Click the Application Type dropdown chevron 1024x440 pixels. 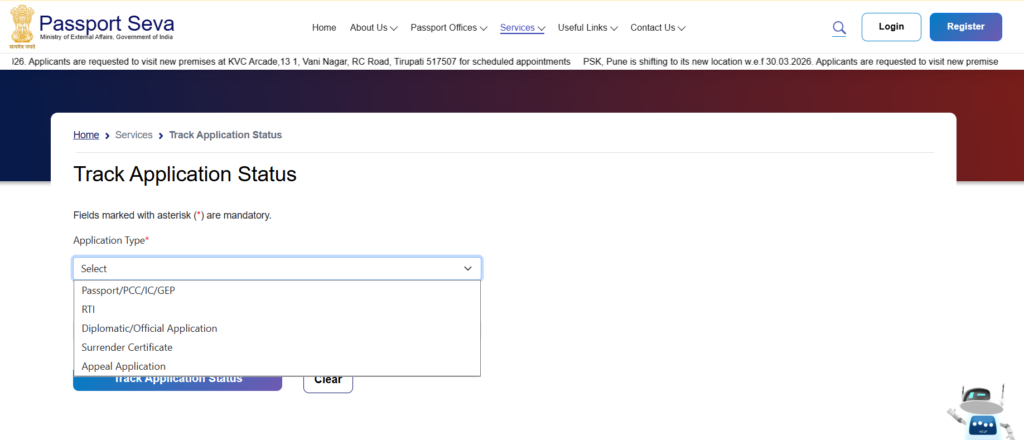click(x=468, y=268)
